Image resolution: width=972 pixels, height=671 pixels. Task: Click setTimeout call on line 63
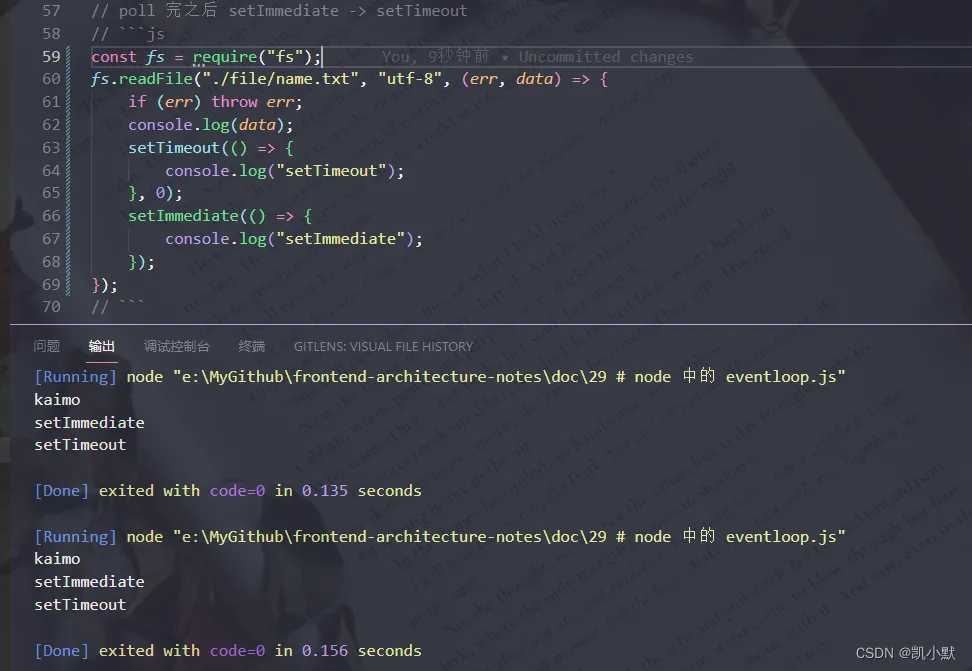[x=174, y=148]
